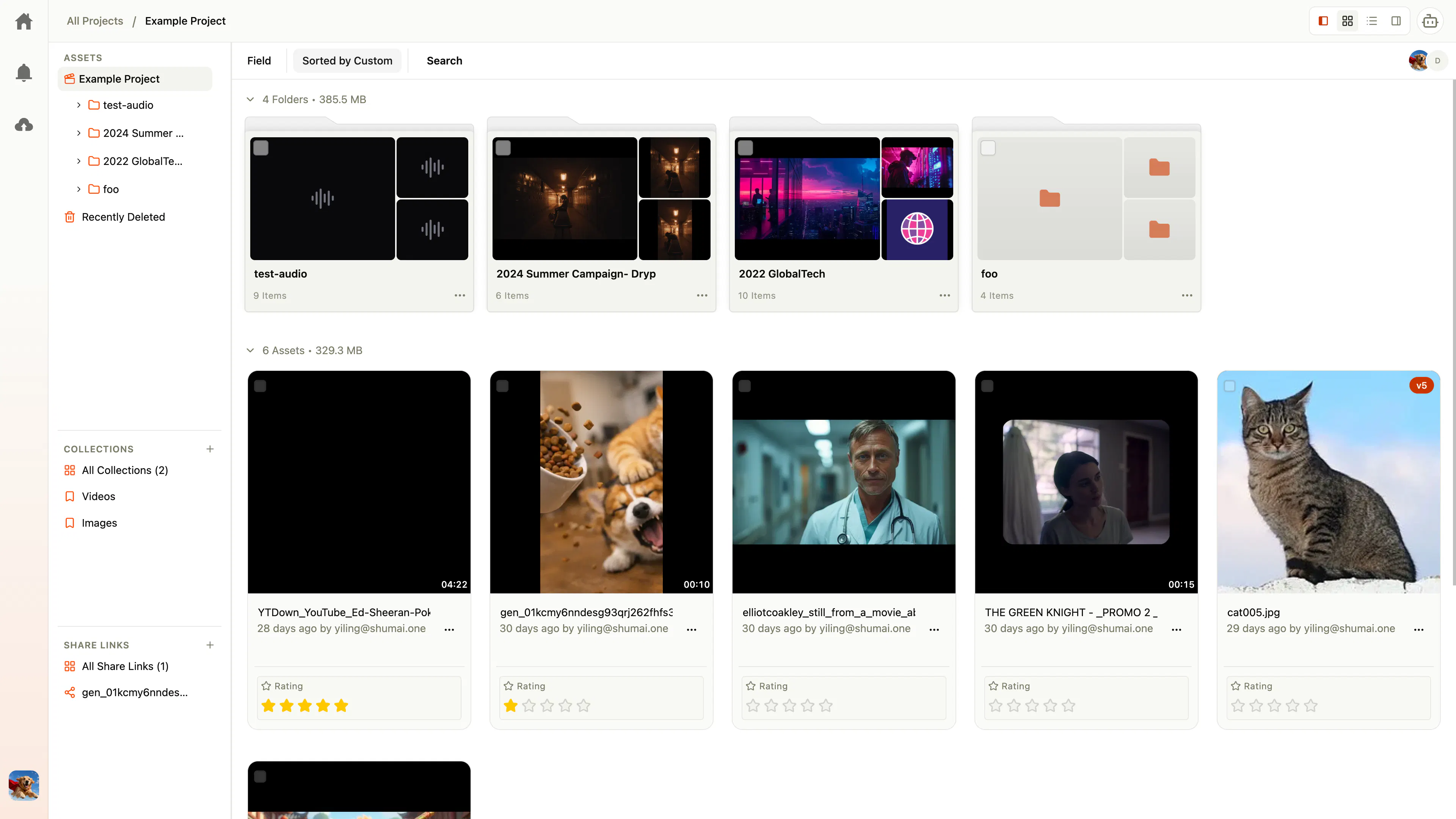Collapse the 6 Assets section
The width and height of the screenshot is (1456, 819).
(250, 350)
